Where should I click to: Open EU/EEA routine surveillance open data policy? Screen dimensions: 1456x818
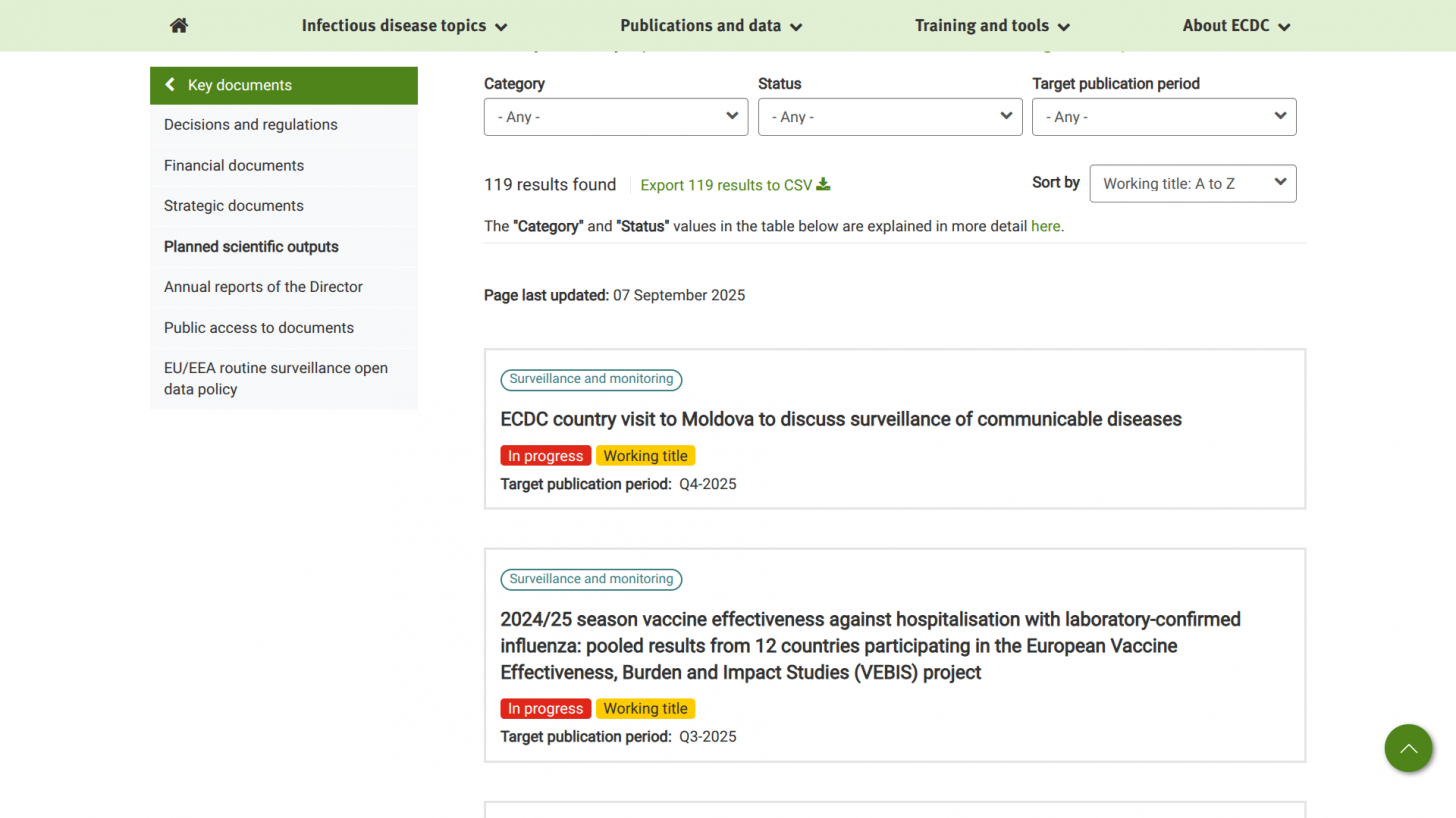276,378
